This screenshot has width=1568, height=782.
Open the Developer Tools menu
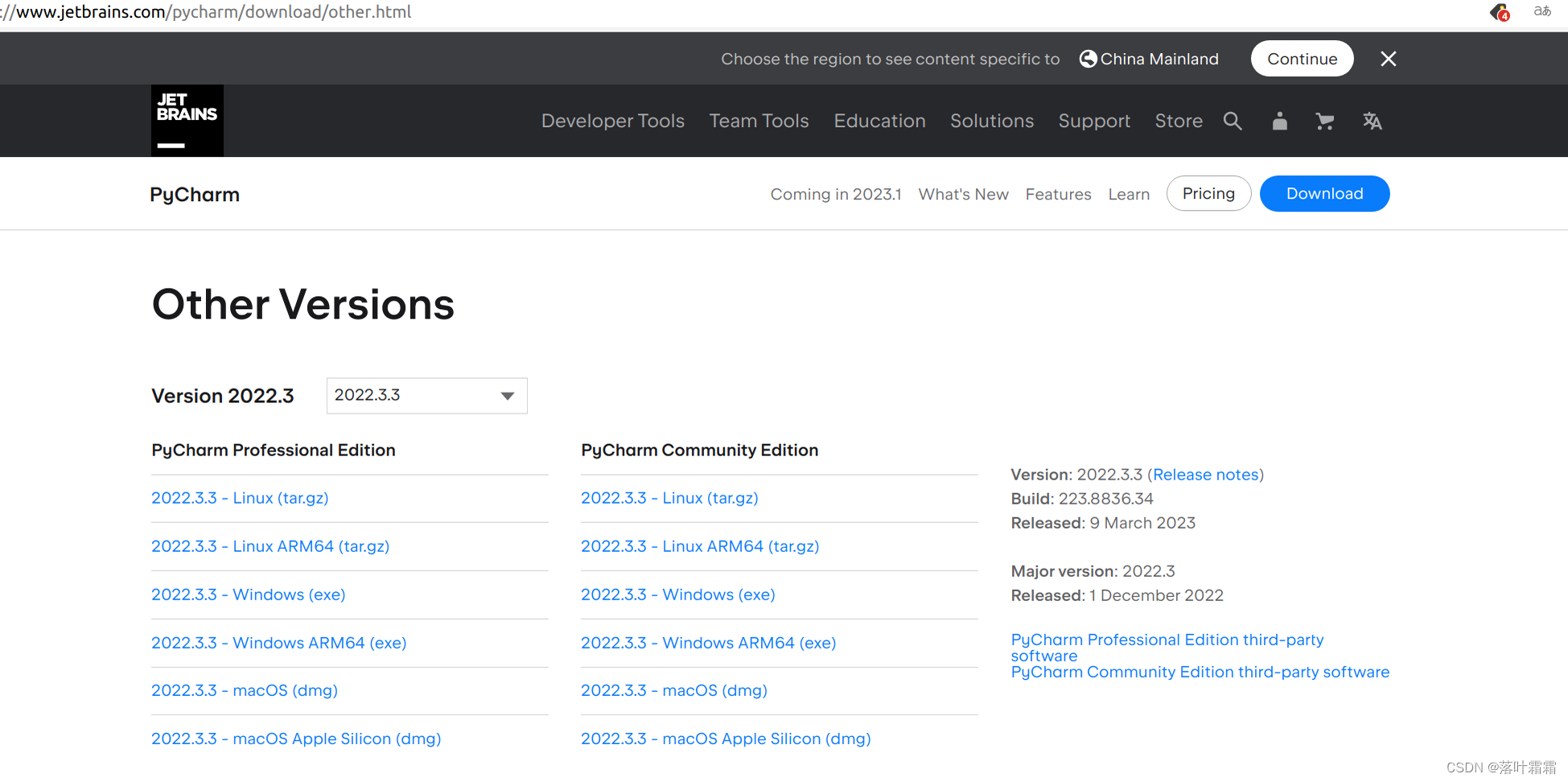click(x=613, y=121)
